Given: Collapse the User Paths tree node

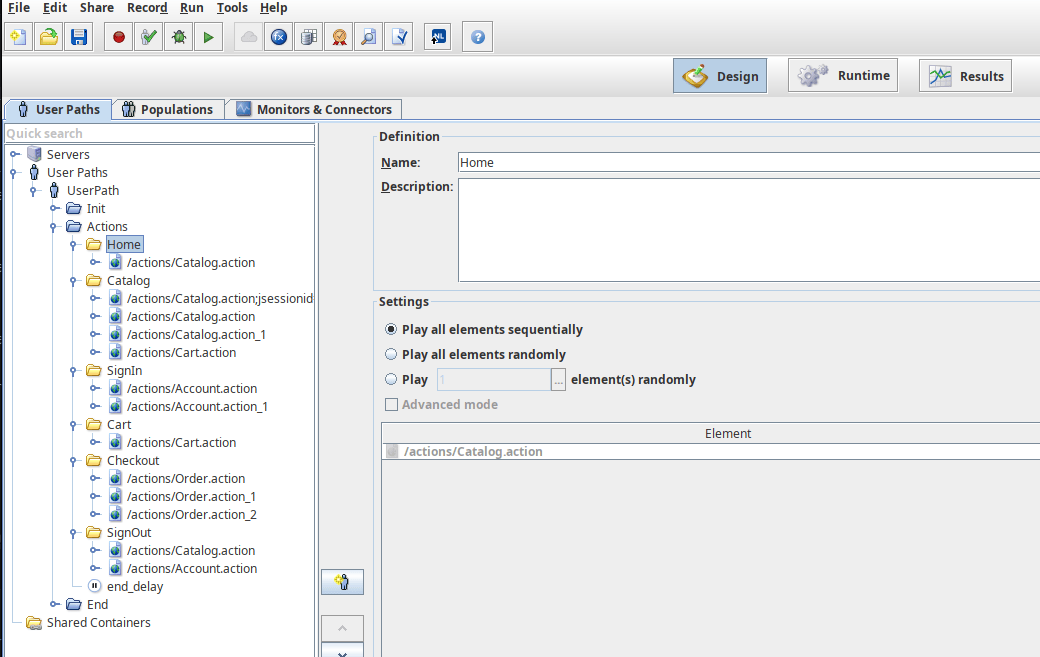Looking at the screenshot, I should 14,173.
